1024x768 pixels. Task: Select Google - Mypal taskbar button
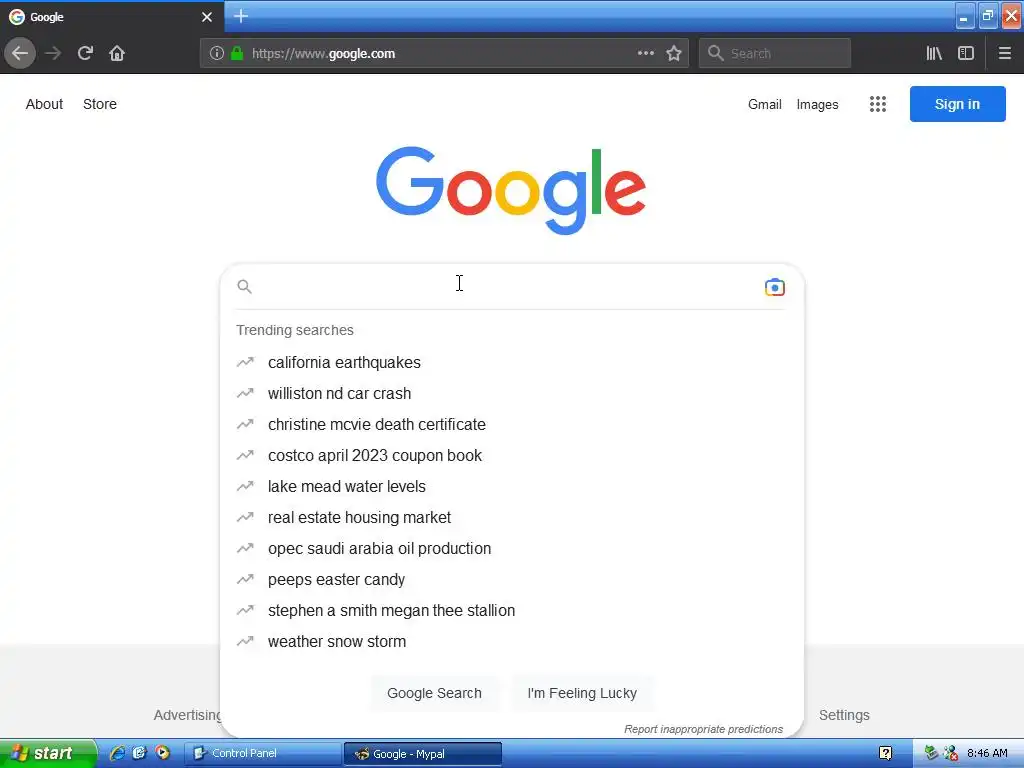[423, 754]
